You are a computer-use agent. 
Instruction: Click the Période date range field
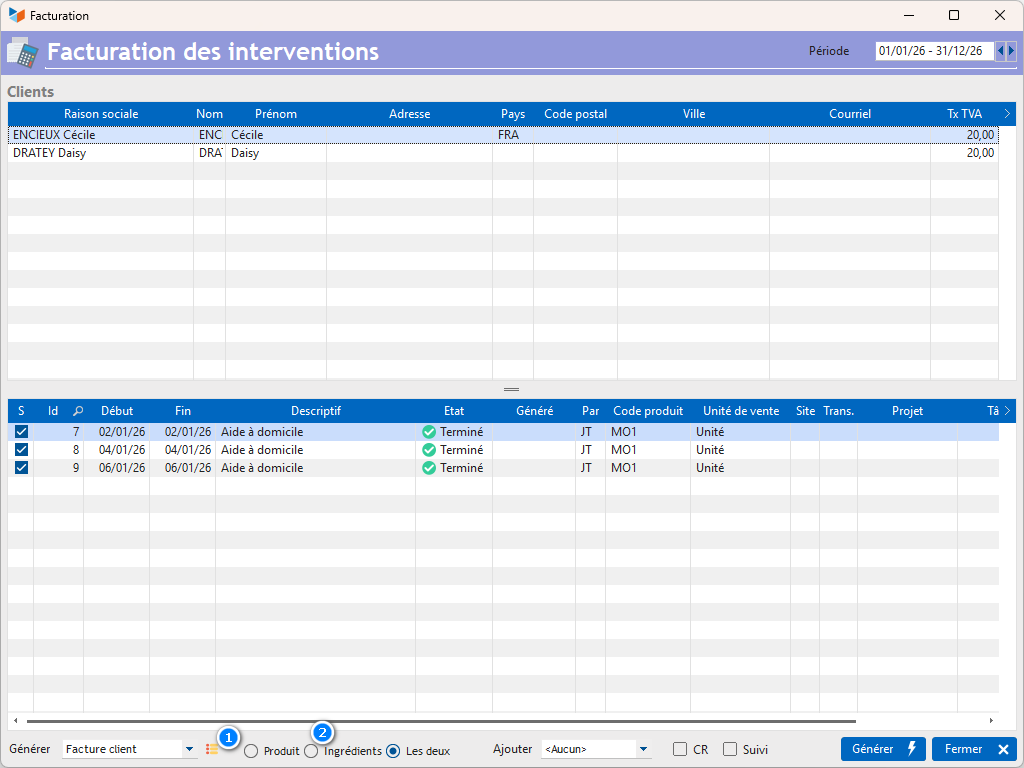click(933, 51)
